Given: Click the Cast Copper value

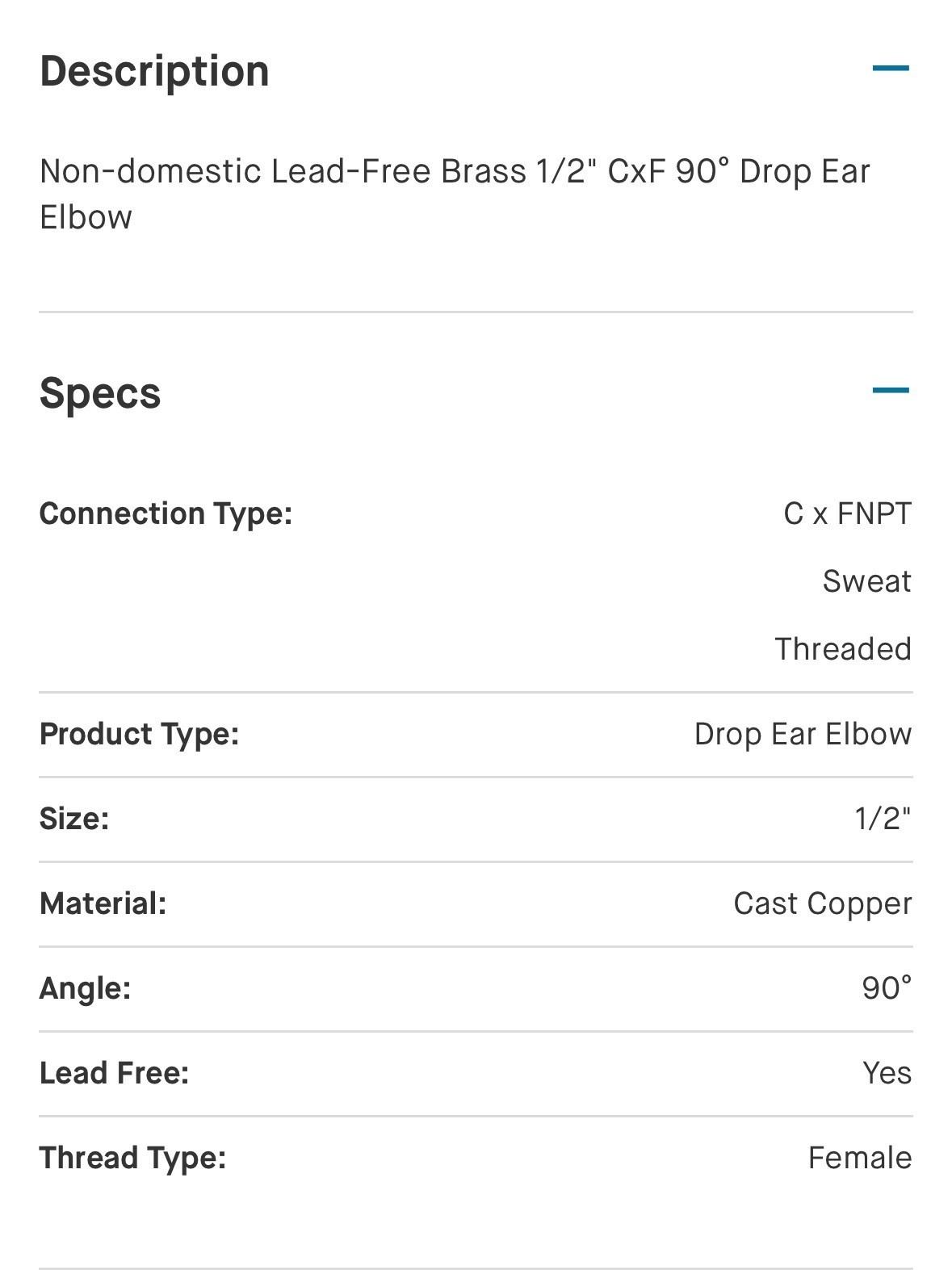Looking at the screenshot, I should [x=823, y=904].
